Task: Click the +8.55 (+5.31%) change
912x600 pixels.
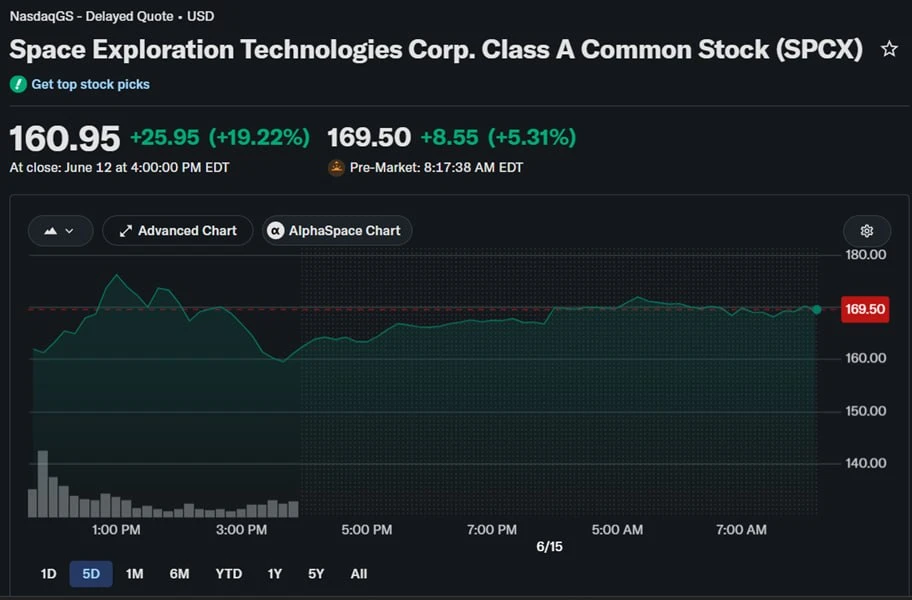Action: [x=498, y=138]
